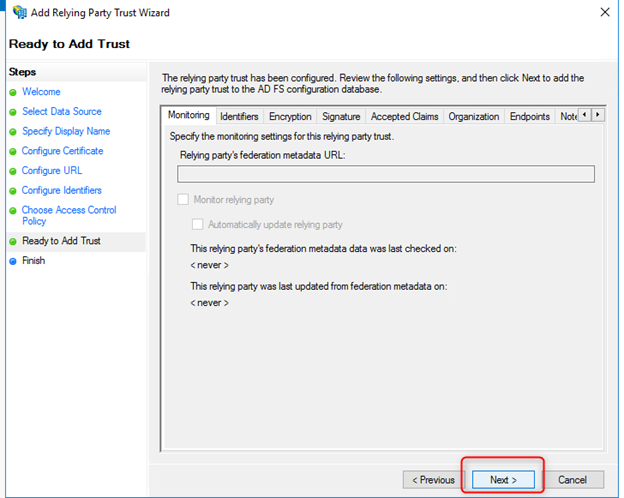Viewport: 624px width, 498px height.
Task: Cancel the wizard
Action: (572, 480)
